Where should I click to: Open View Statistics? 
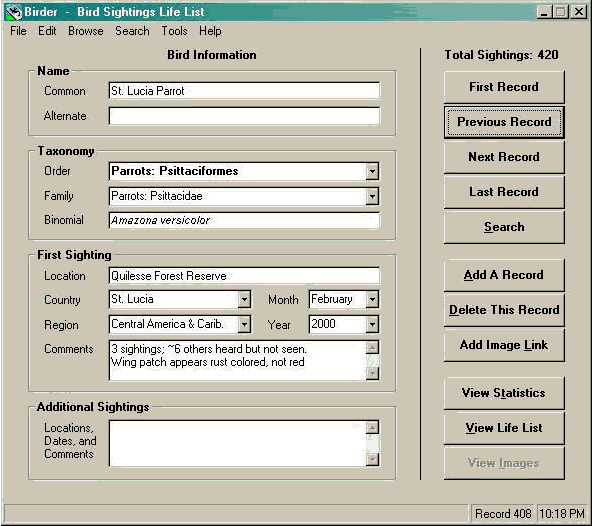point(504,393)
